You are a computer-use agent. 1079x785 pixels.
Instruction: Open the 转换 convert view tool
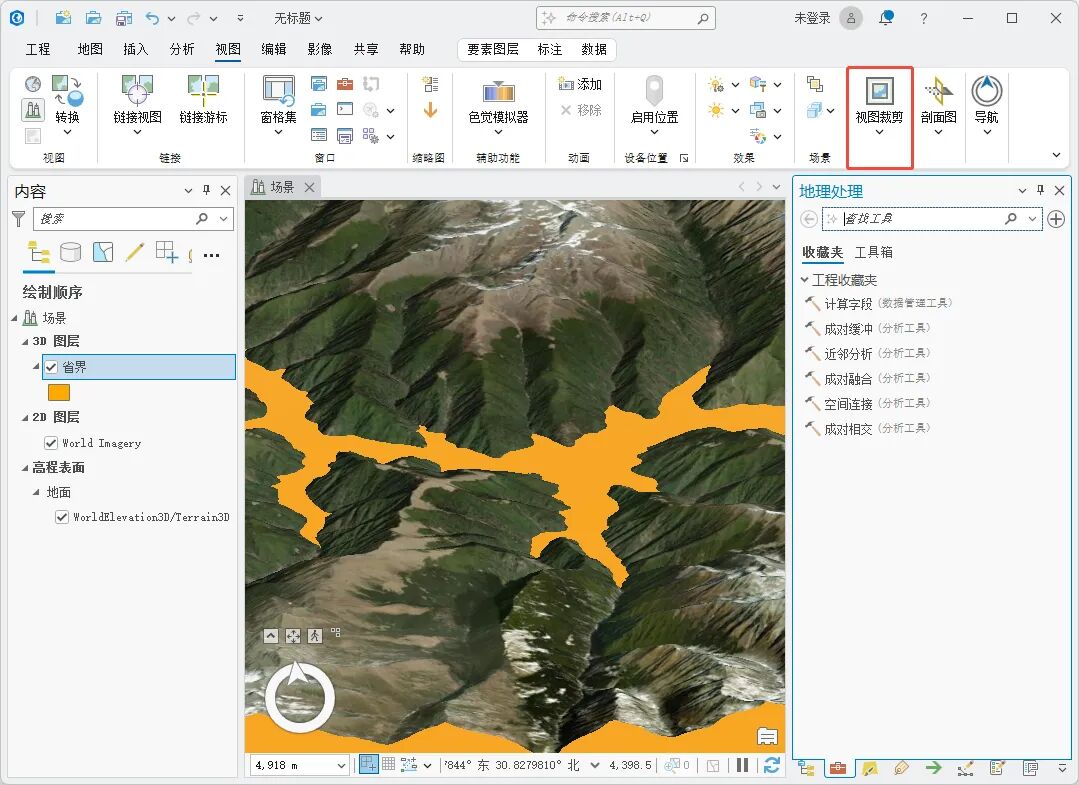[67, 103]
